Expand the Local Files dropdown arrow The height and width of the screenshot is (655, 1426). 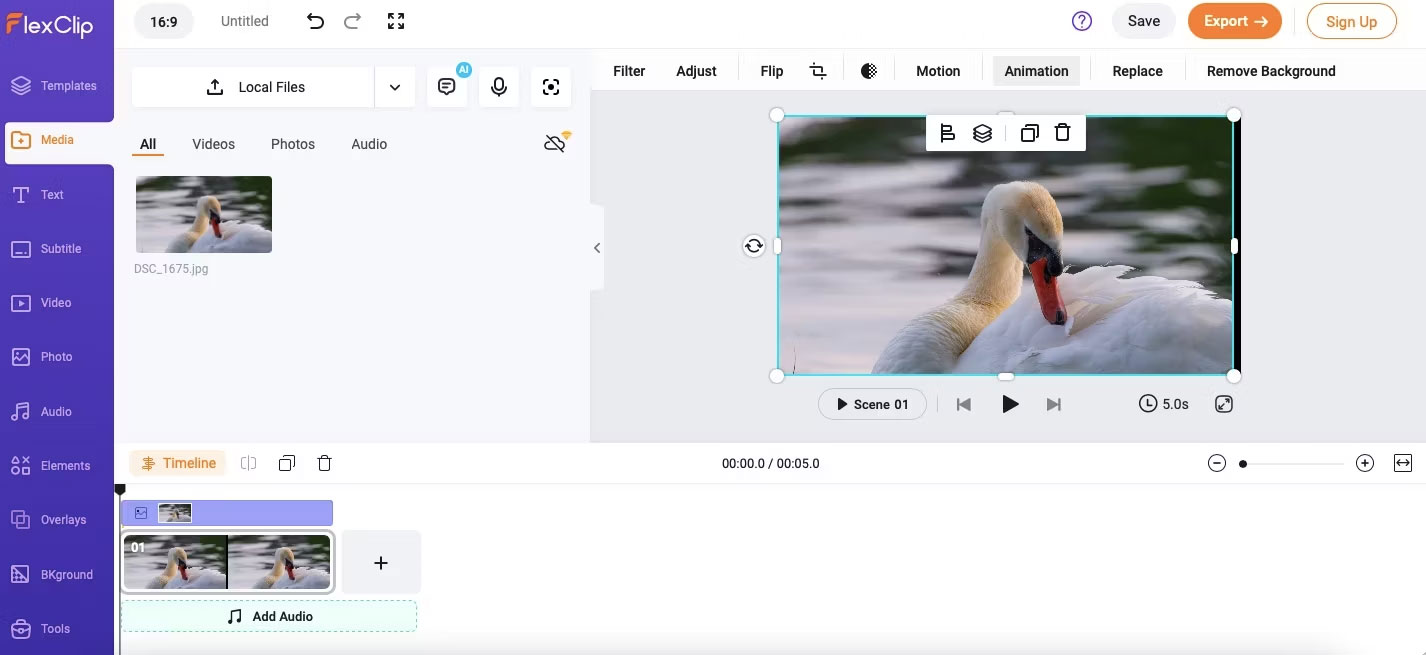point(395,87)
